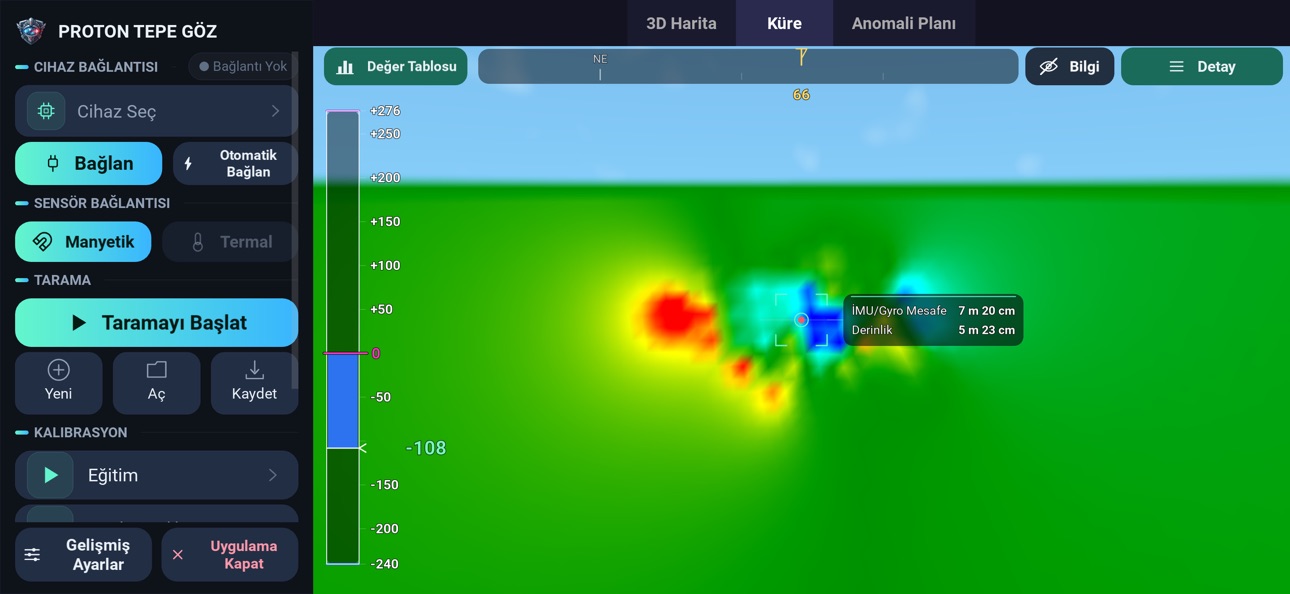Click the compass heading bar
Image resolution: width=1290 pixels, height=594 pixels.
[x=748, y=66]
